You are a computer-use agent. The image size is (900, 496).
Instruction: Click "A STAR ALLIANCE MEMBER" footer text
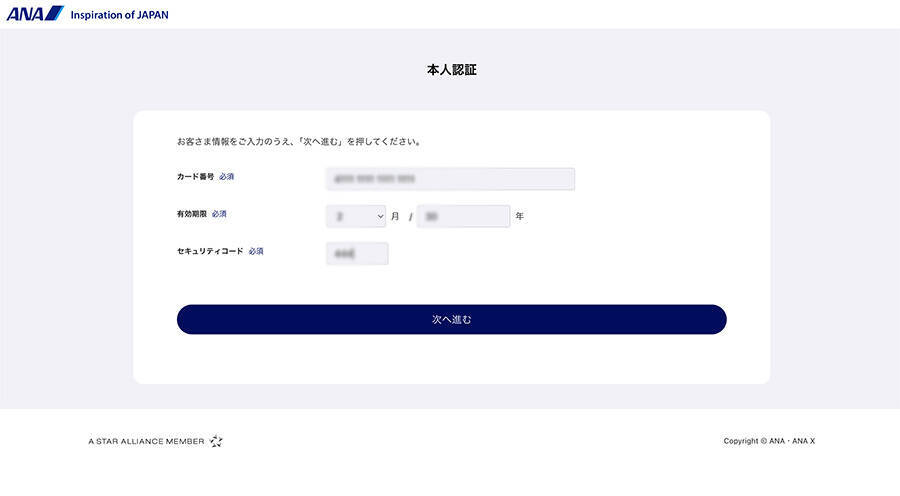pyautogui.click(x=146, y=441)
